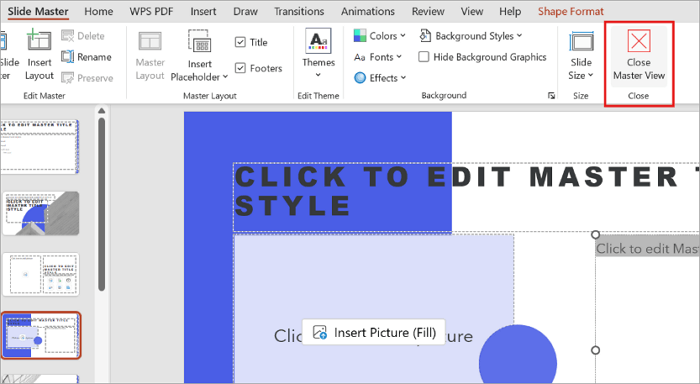The width and height of the screenshot is (700, 384).
Task: Click the Insert Layout icon
Action: pos(39,40)
